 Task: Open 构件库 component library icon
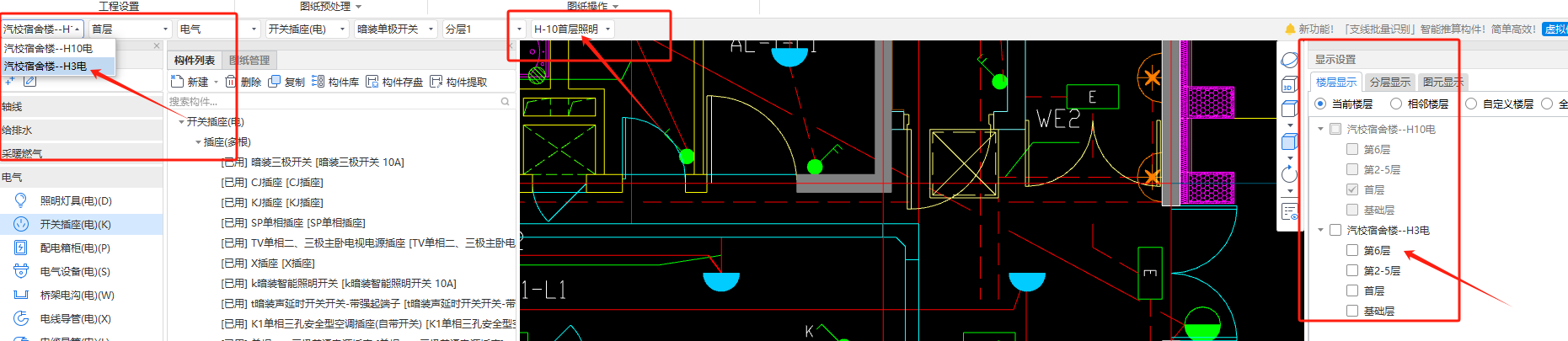click(318, 82)
